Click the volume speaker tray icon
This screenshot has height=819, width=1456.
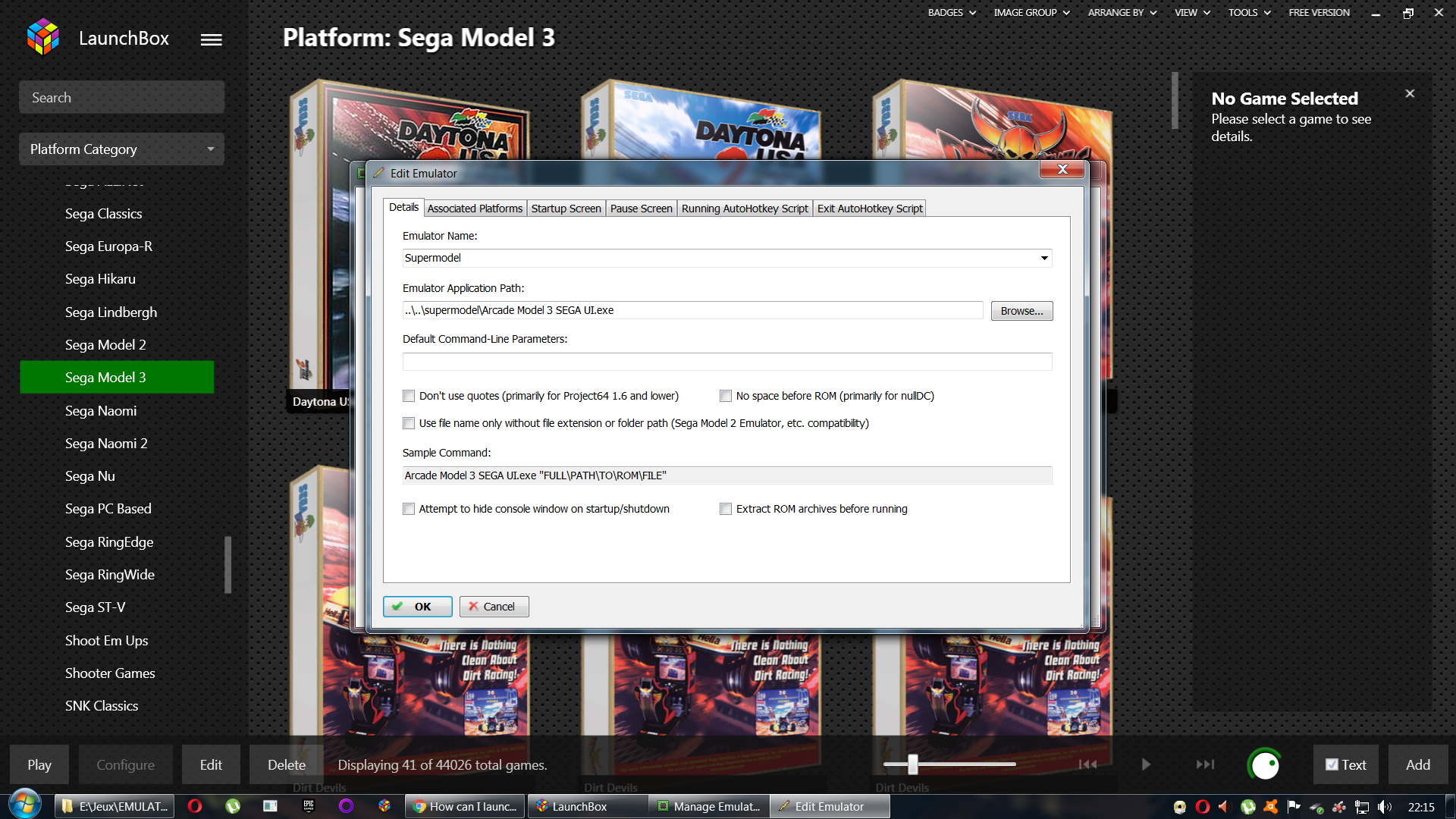[x=1385, y=807]
